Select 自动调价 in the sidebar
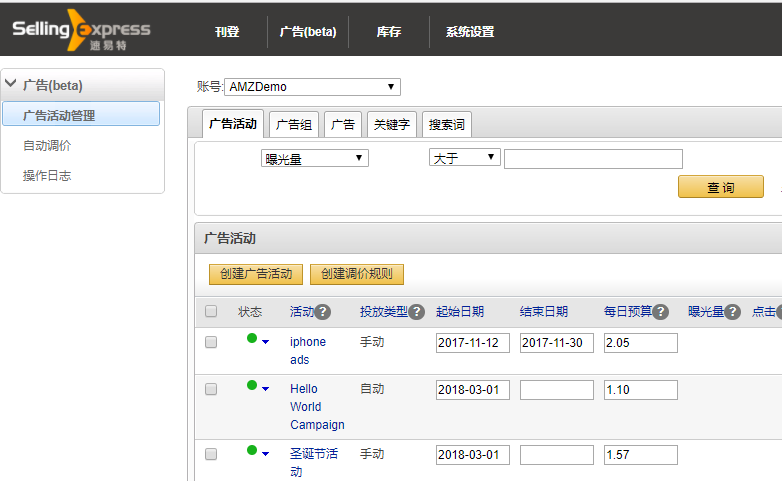 47,146
